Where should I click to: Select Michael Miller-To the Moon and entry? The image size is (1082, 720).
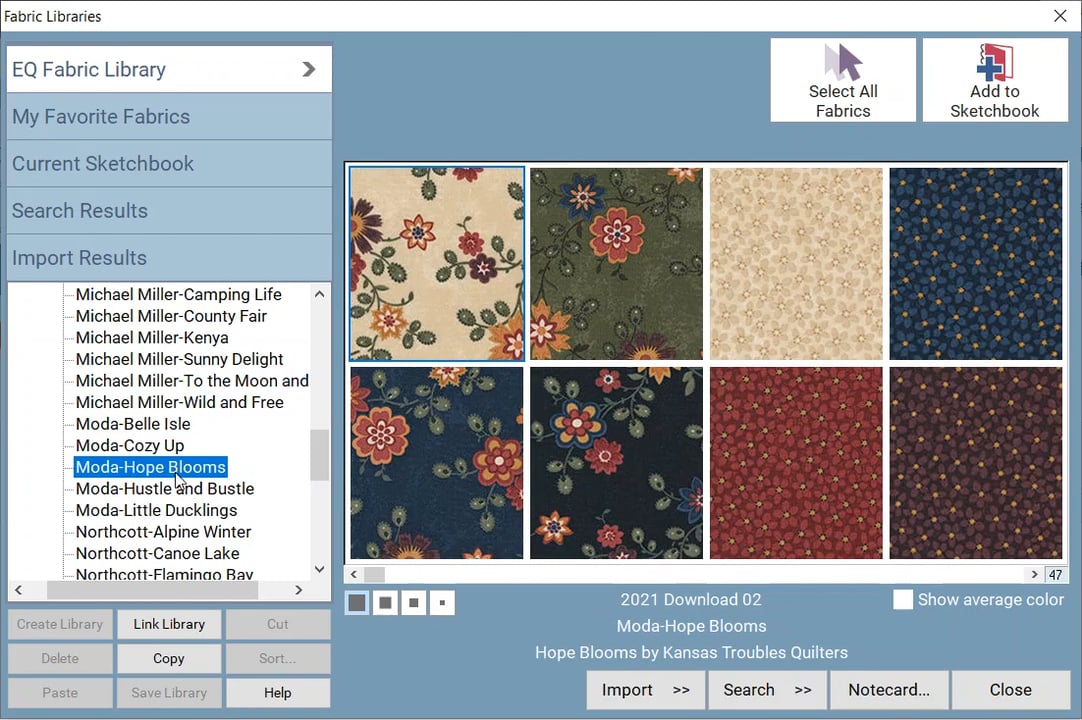click(192, 381)
